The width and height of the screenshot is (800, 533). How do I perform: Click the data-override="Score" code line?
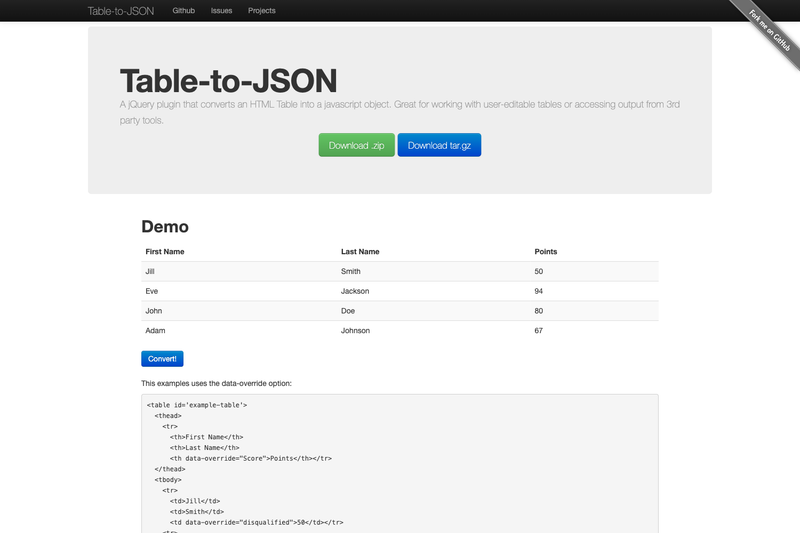[251, 459]
